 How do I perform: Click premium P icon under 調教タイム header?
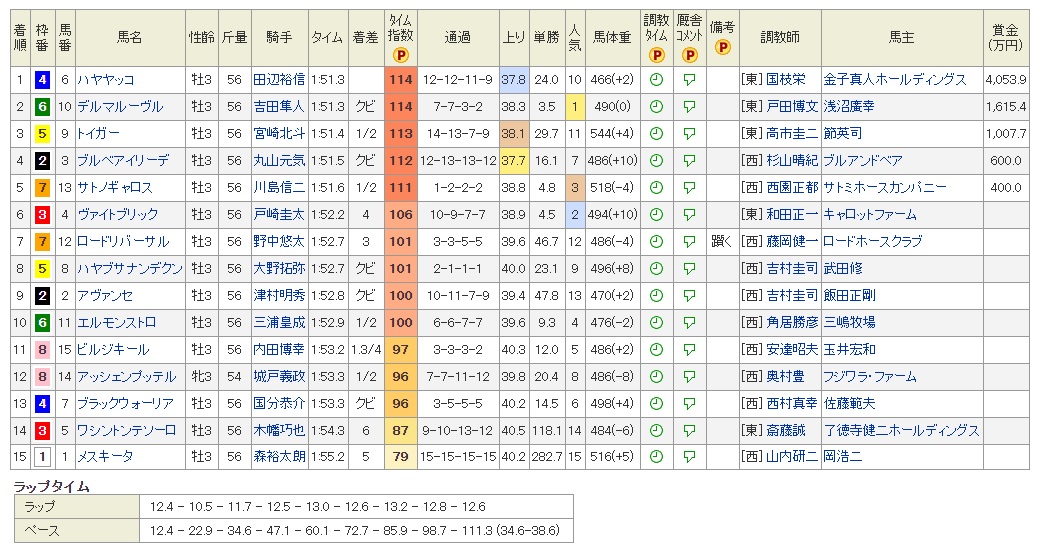(656, 55)
